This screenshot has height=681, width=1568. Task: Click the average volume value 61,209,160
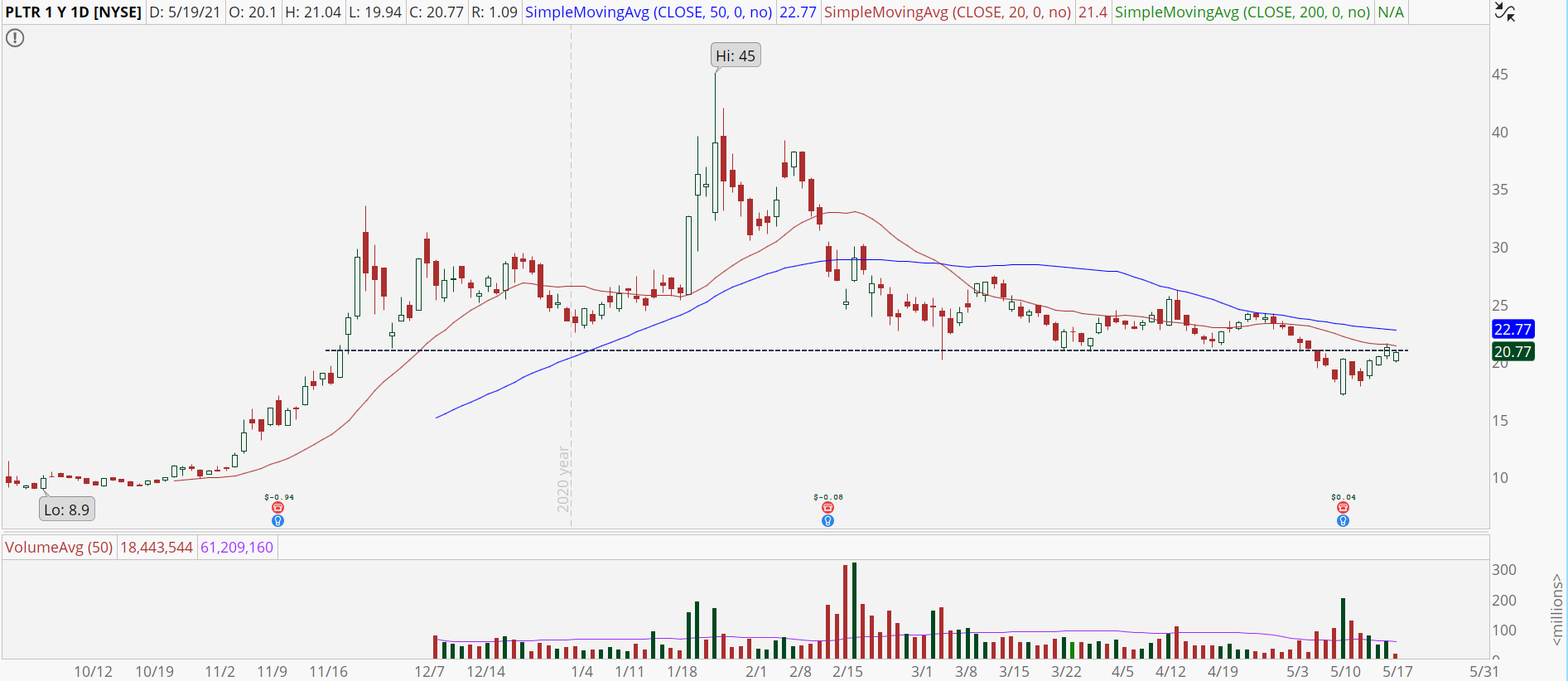[237, 548]
